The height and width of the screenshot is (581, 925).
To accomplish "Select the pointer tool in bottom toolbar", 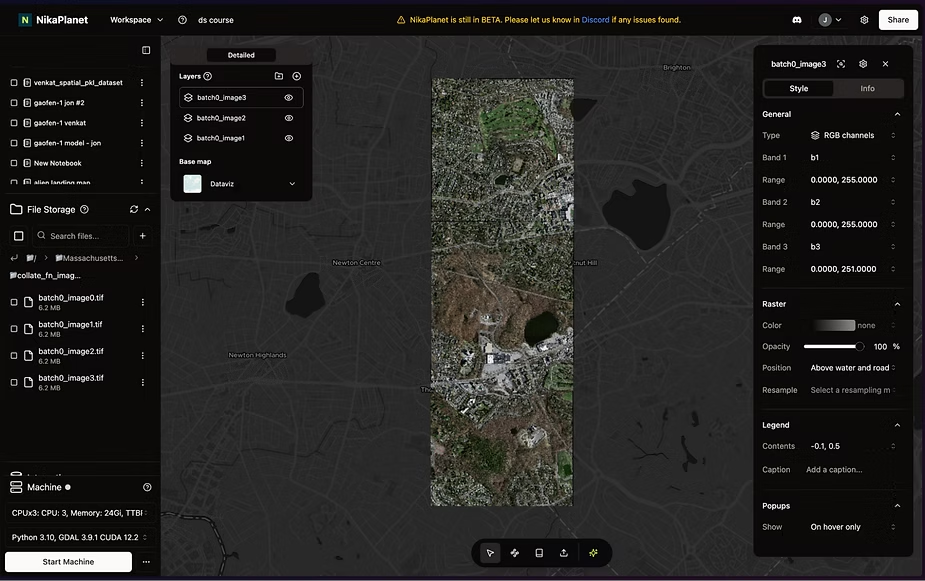I will coord(490,553).
